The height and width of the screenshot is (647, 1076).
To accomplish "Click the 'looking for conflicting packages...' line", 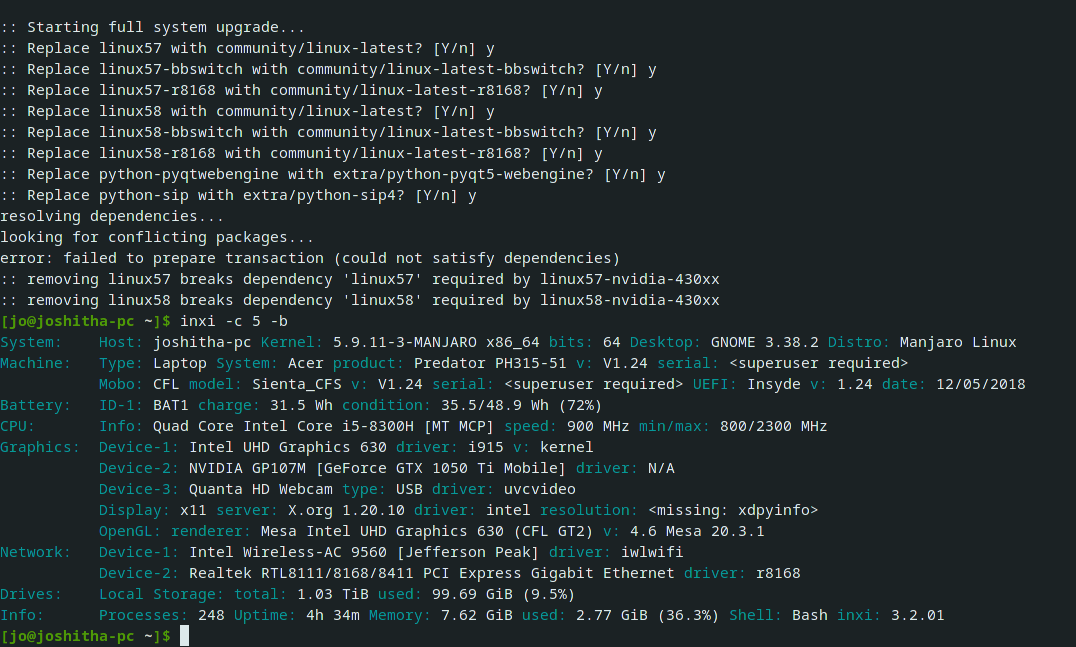I will [x=157, y=237].
